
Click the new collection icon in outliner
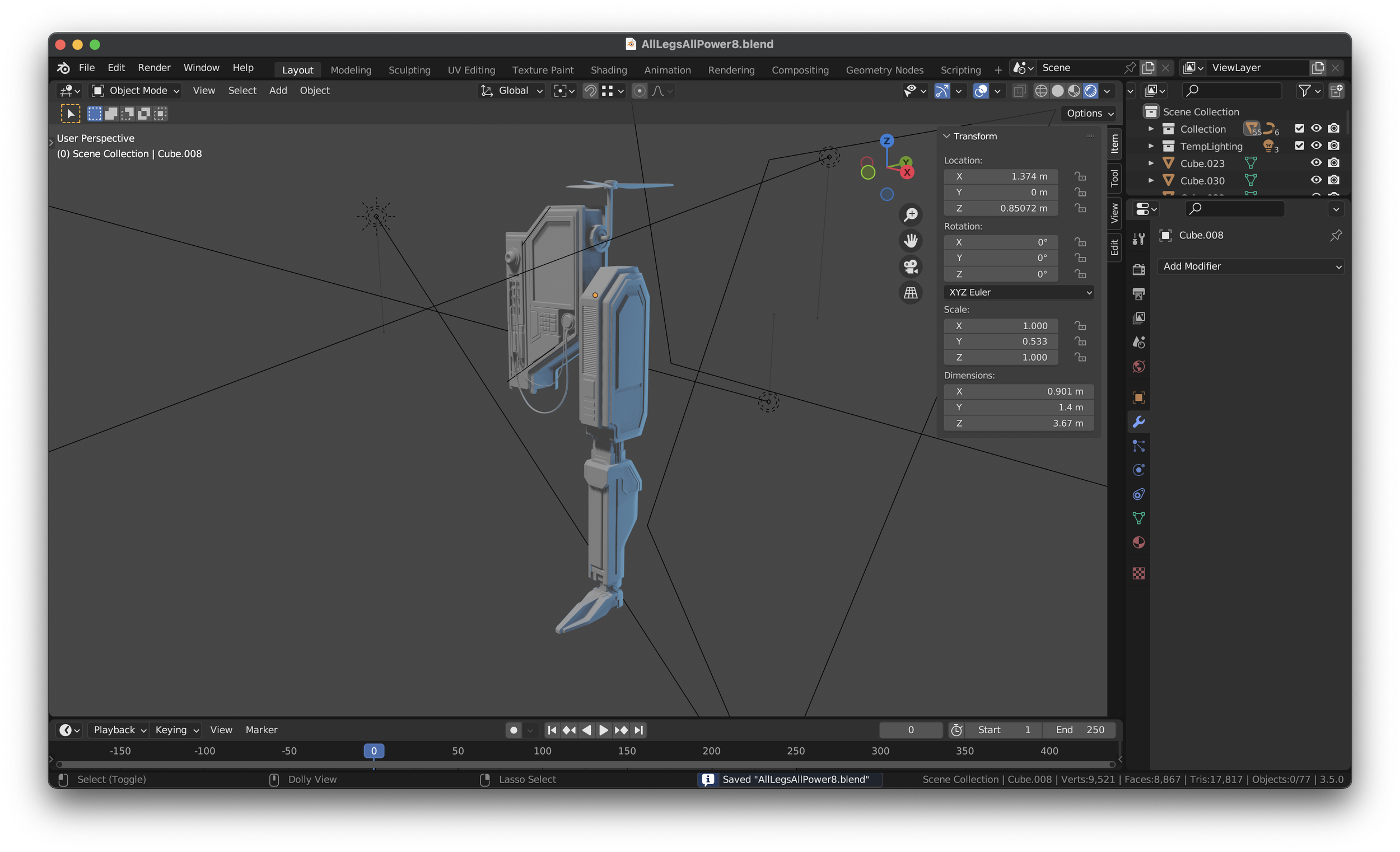[1336, 90]
